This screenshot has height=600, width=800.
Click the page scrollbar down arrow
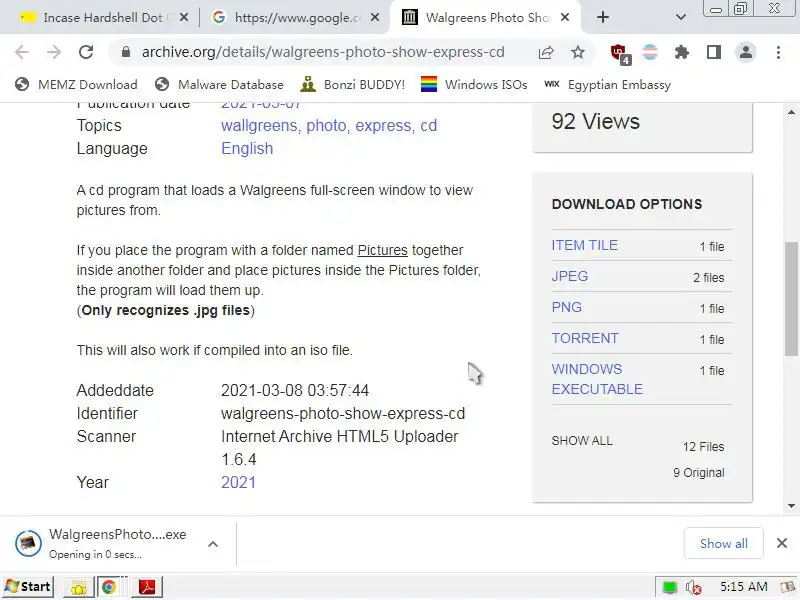pyautogui.click(x=791, y=506)
